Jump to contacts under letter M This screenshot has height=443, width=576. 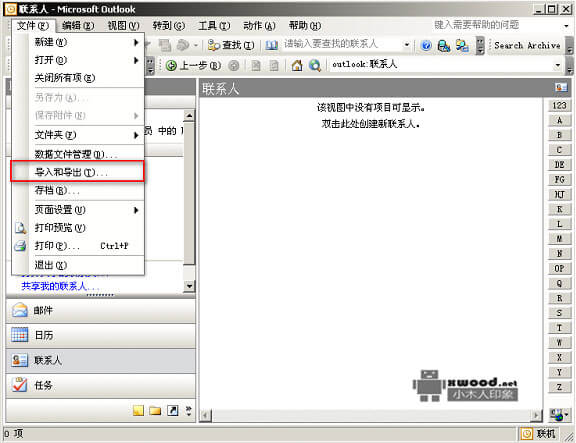(x=559, y=239)
